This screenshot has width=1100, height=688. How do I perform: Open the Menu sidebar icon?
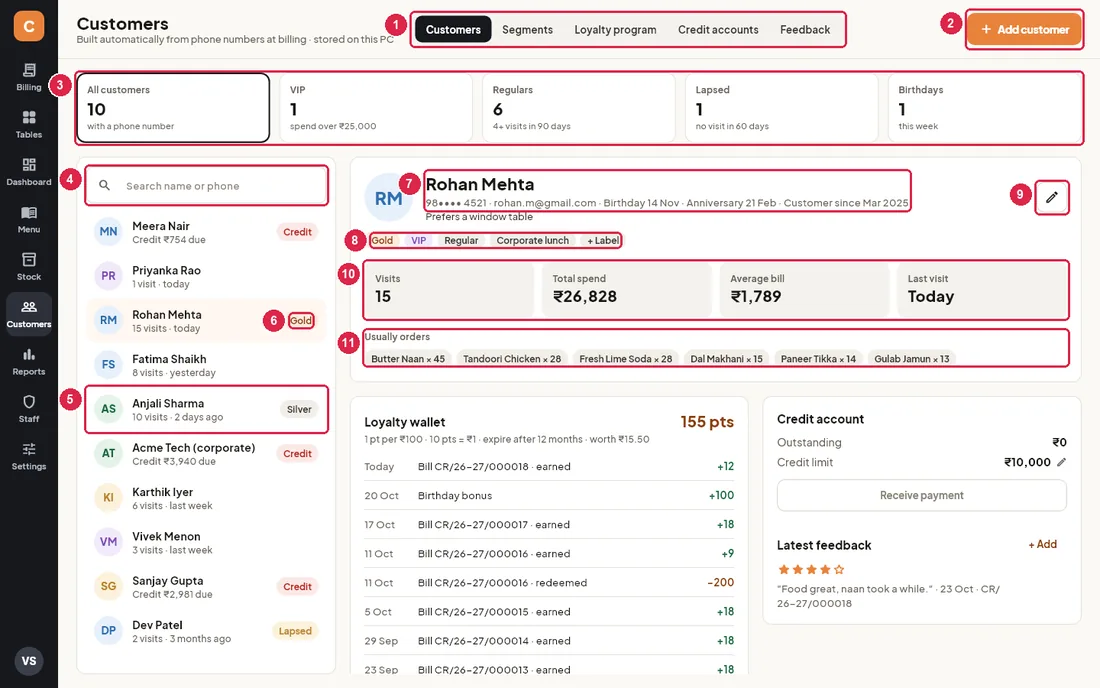pos(29,220)
